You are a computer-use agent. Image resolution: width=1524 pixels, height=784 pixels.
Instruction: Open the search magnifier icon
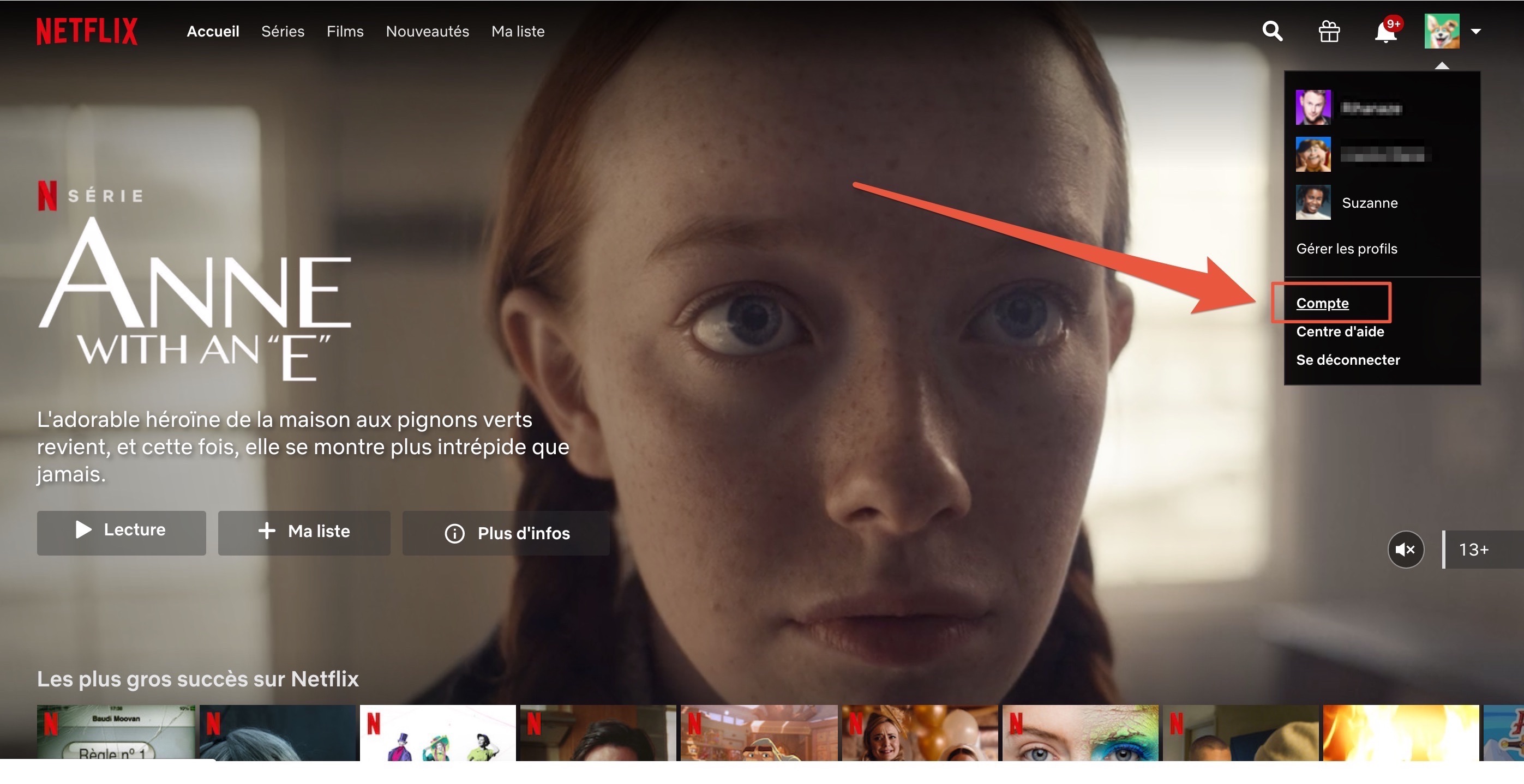point(1272,31)
